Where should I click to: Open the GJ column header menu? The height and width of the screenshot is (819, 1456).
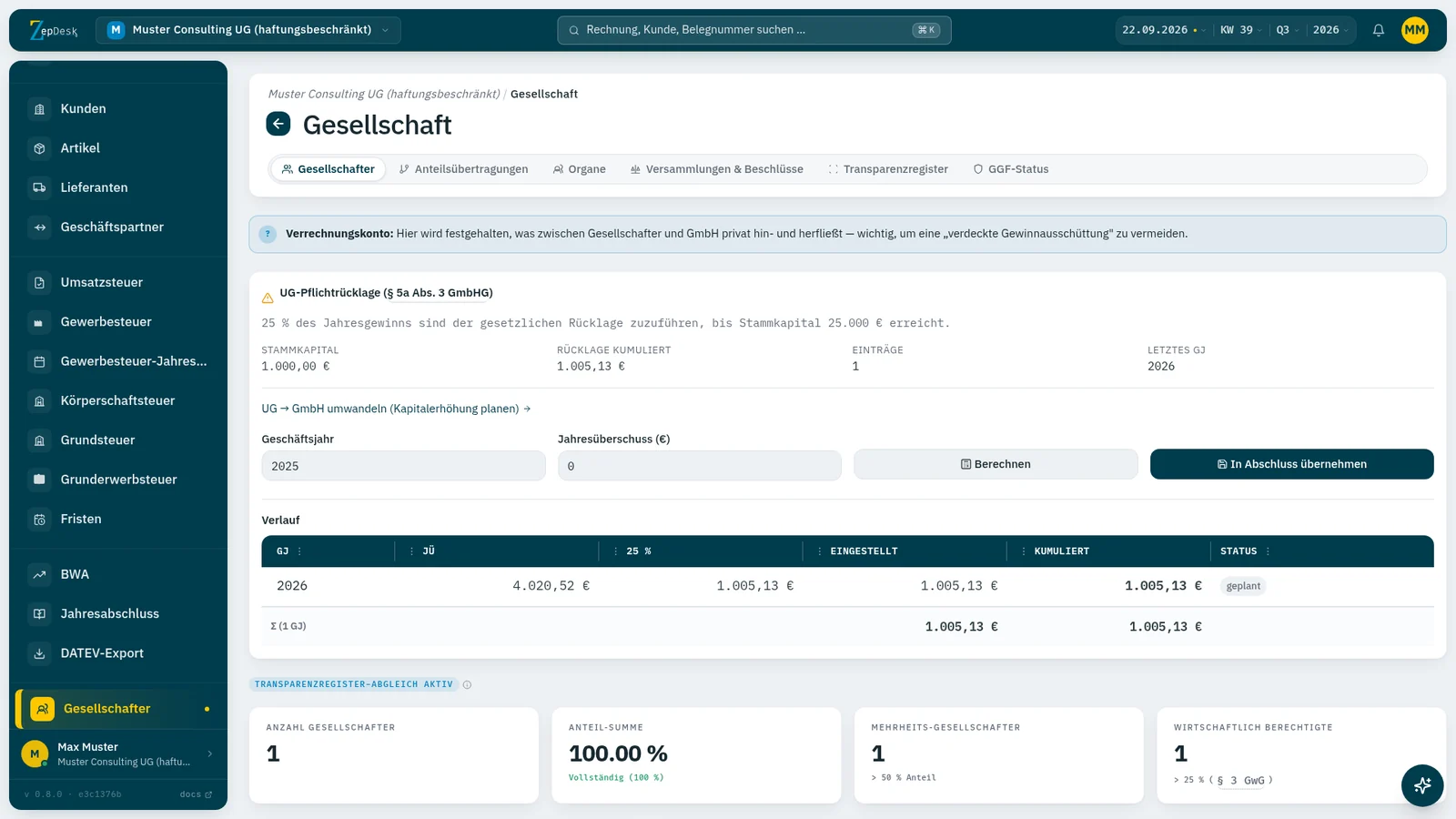(299, 551)
